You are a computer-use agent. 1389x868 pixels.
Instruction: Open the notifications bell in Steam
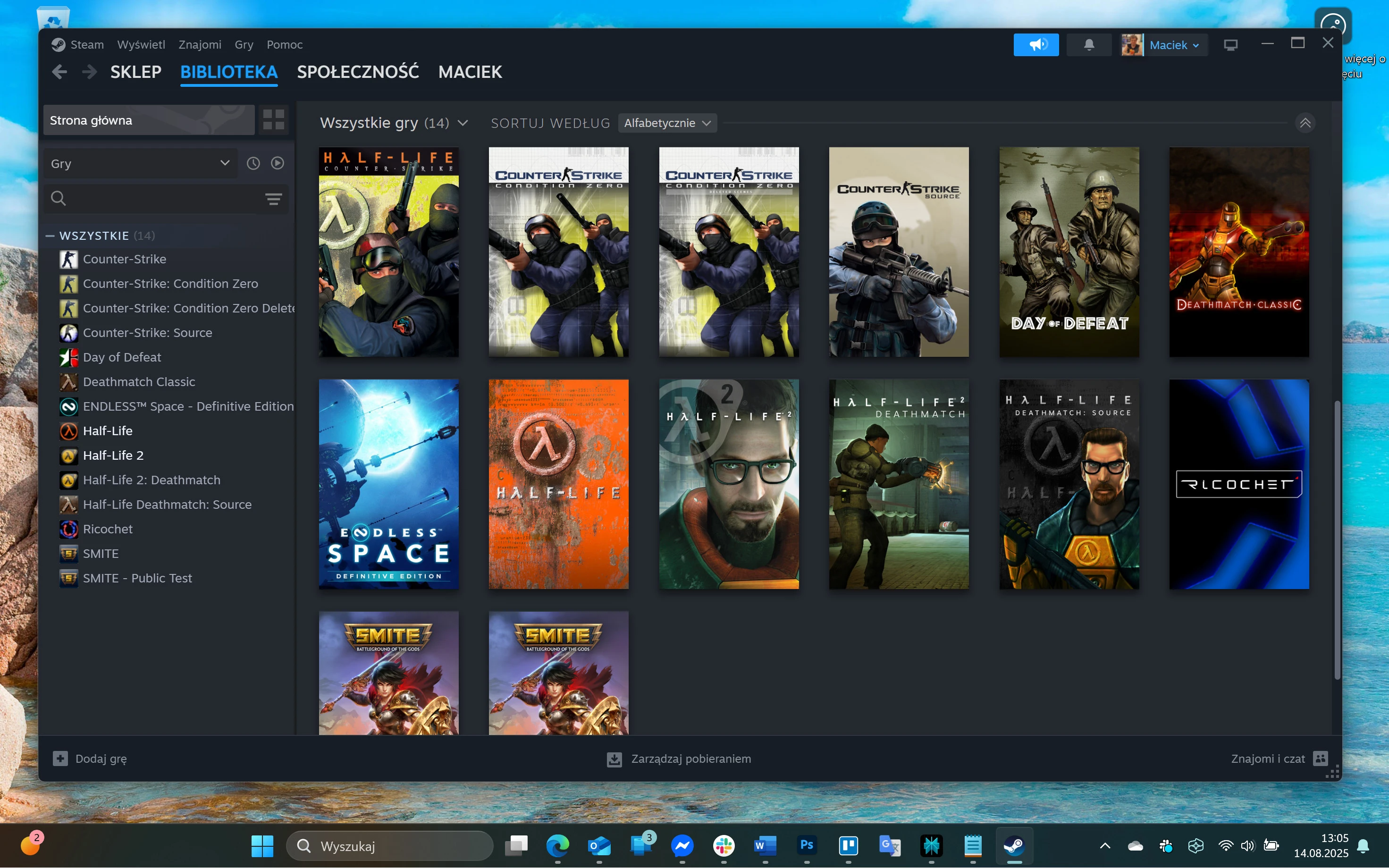tap(1089, 45)
